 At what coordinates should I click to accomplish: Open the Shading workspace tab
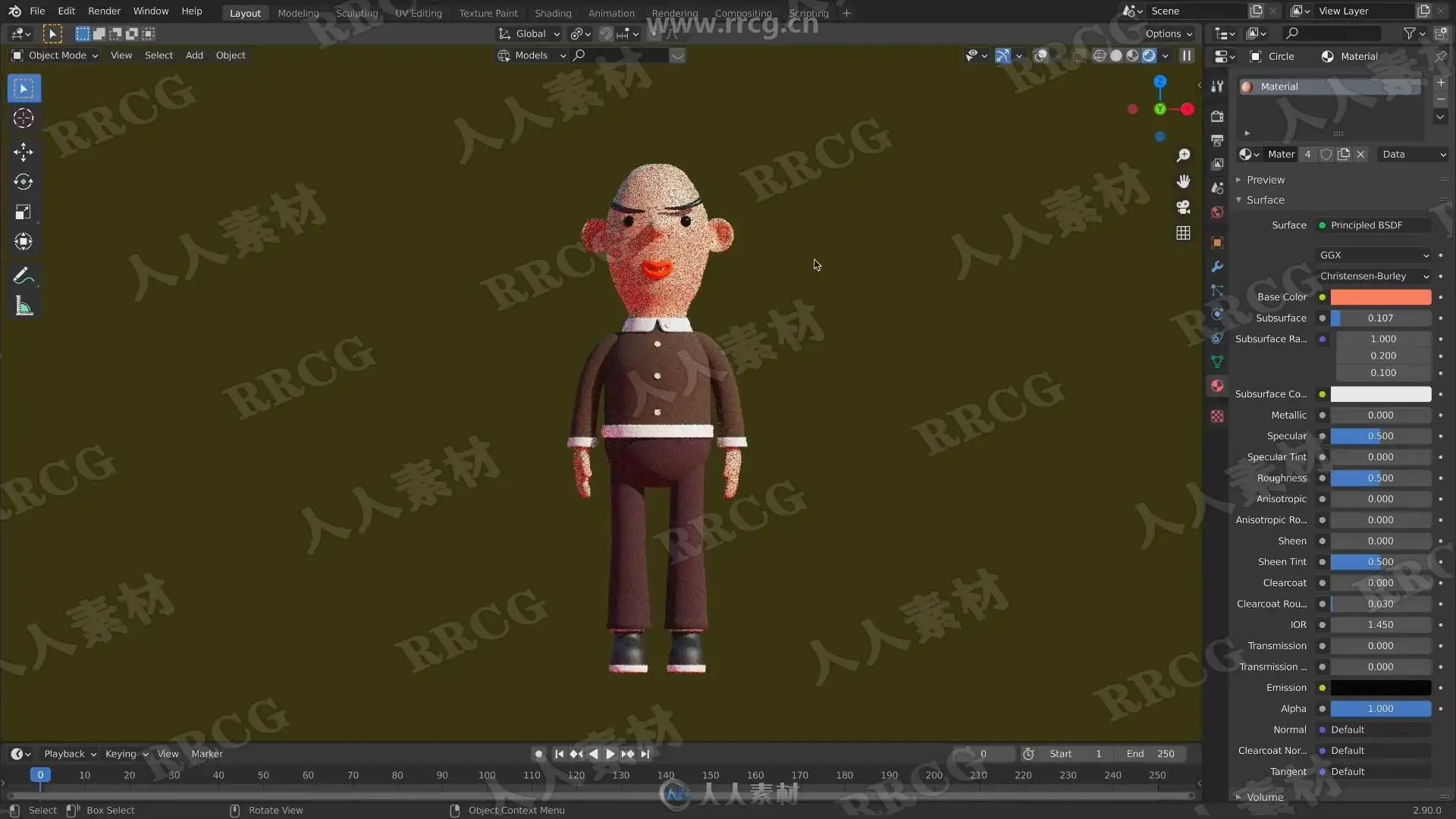(x=552, y=13)
